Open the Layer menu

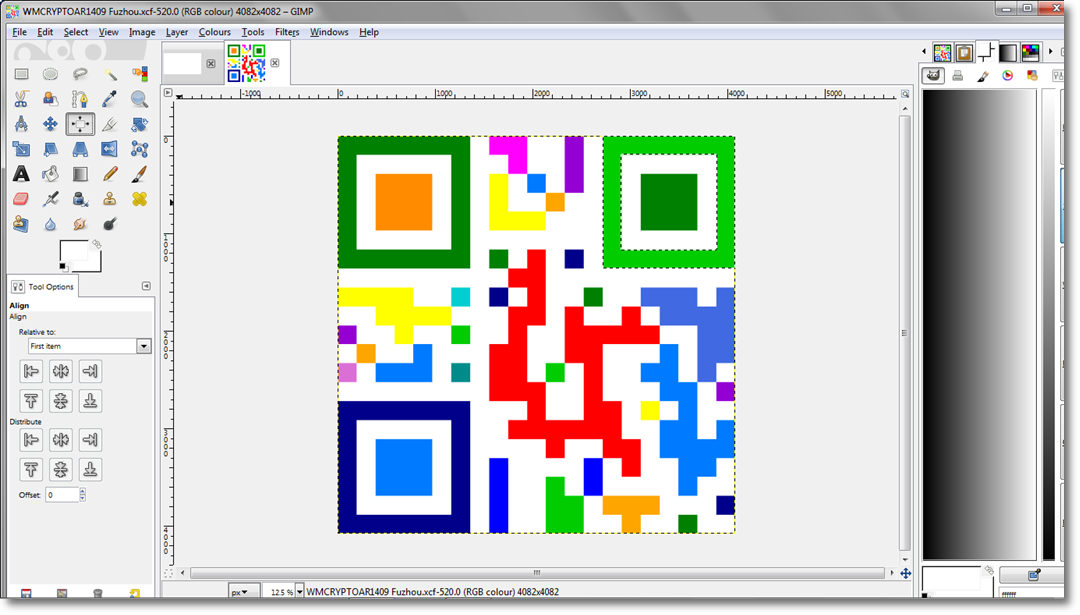pos(177,32)
